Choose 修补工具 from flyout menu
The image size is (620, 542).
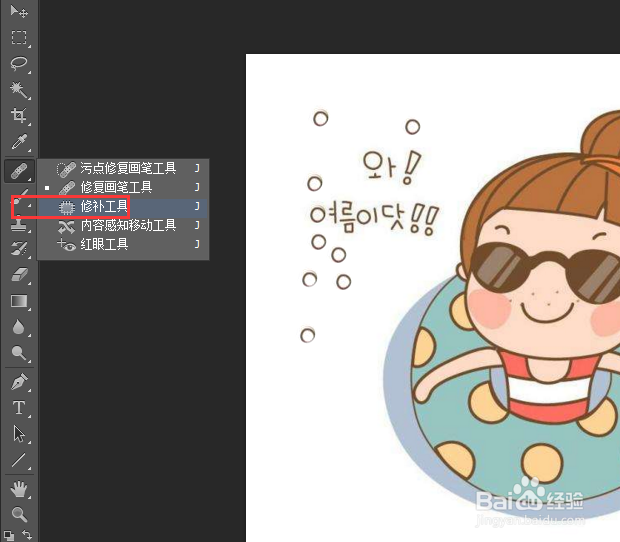[123, 206]
